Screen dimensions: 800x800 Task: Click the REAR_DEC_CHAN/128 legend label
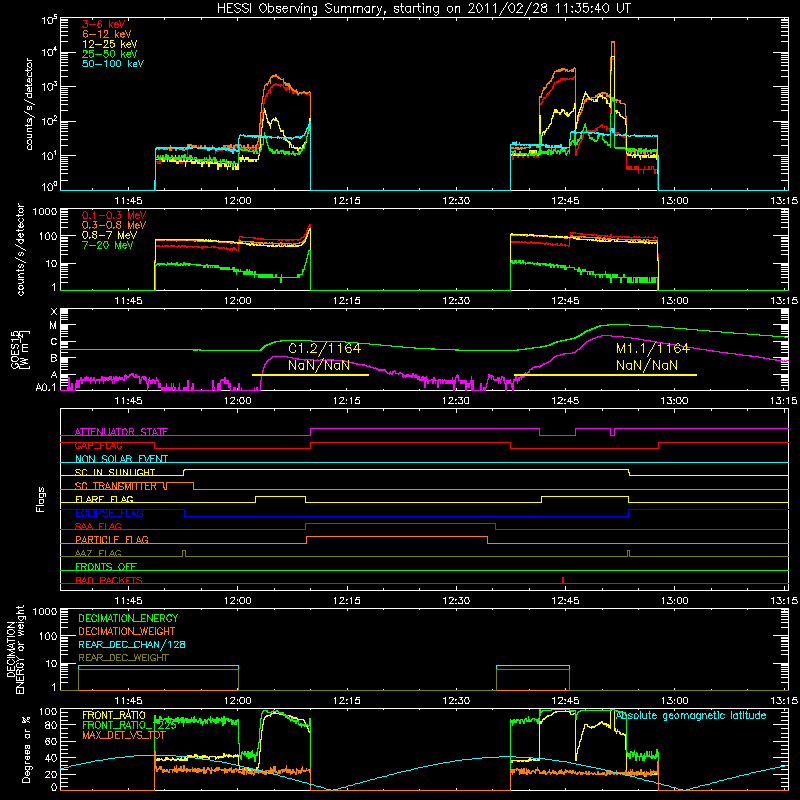point(132,645)
